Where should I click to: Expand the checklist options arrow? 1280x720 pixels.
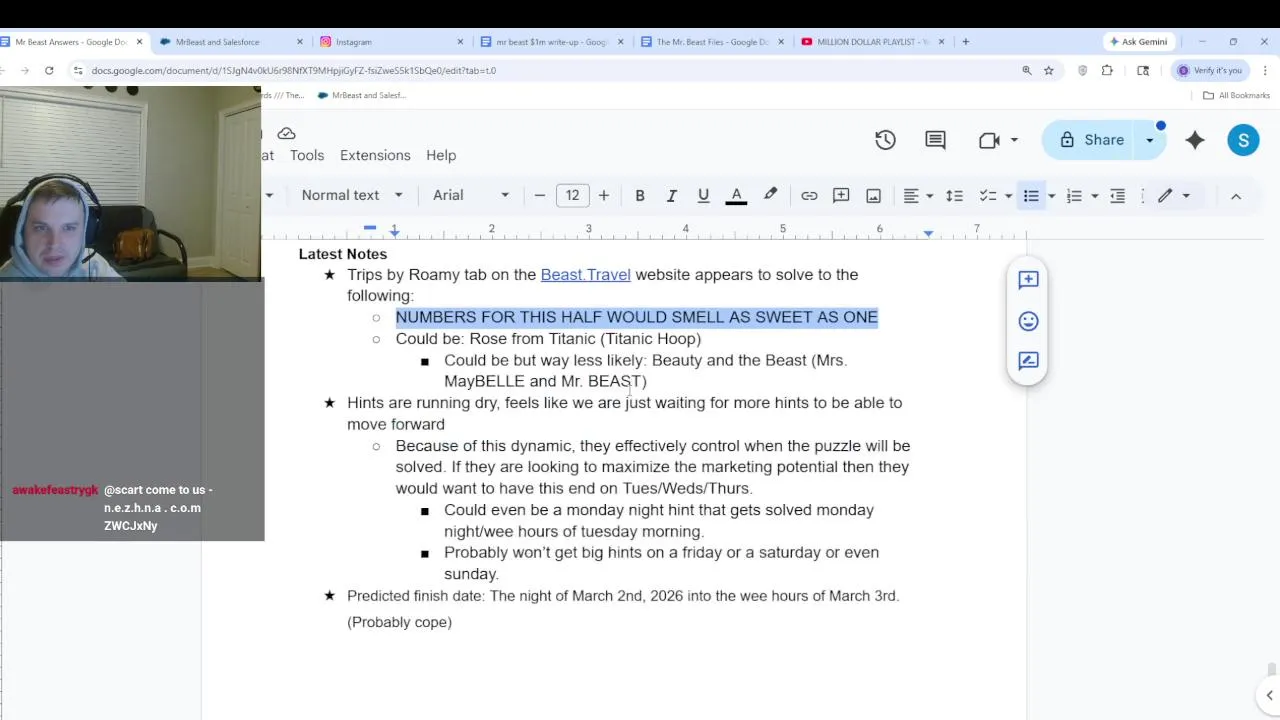[x=1008, y=195]
